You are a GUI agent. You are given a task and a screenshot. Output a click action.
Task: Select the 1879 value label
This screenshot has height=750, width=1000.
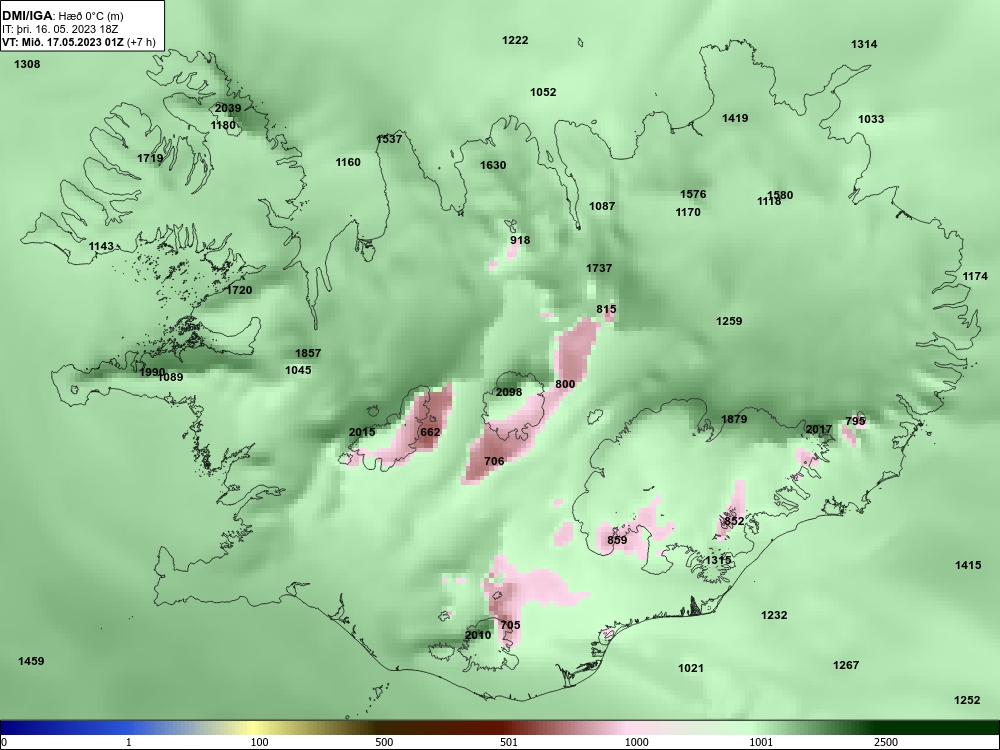(x=733, y=420)
